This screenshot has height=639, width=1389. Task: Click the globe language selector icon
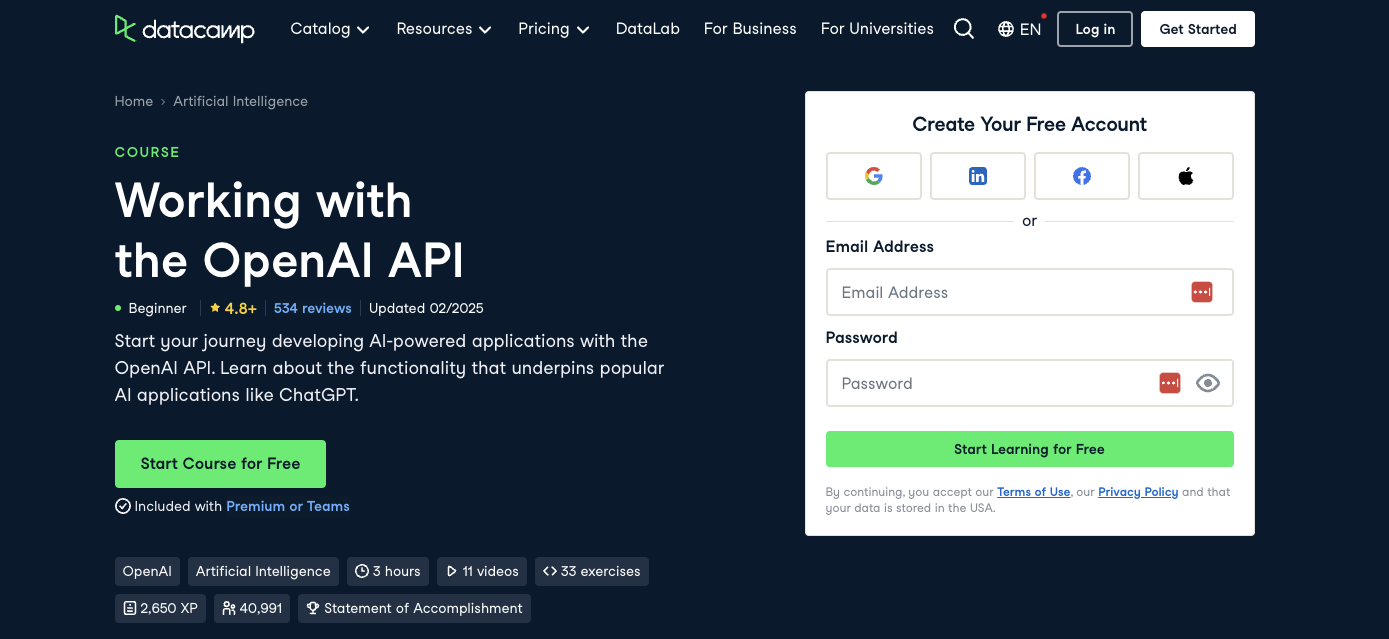coord(1005,29)
